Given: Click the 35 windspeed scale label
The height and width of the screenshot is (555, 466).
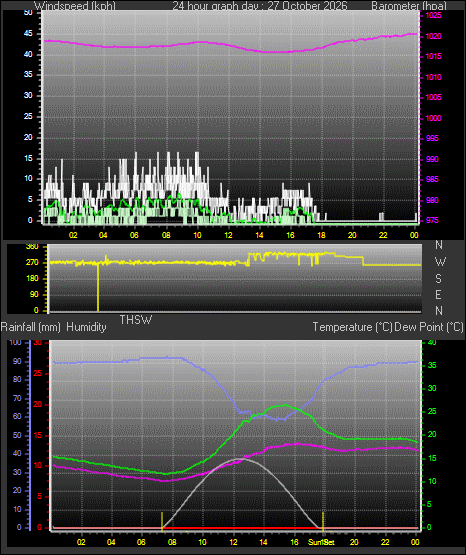Looking at the screenshot, I should pyautogui.click(x=28, y=75).
